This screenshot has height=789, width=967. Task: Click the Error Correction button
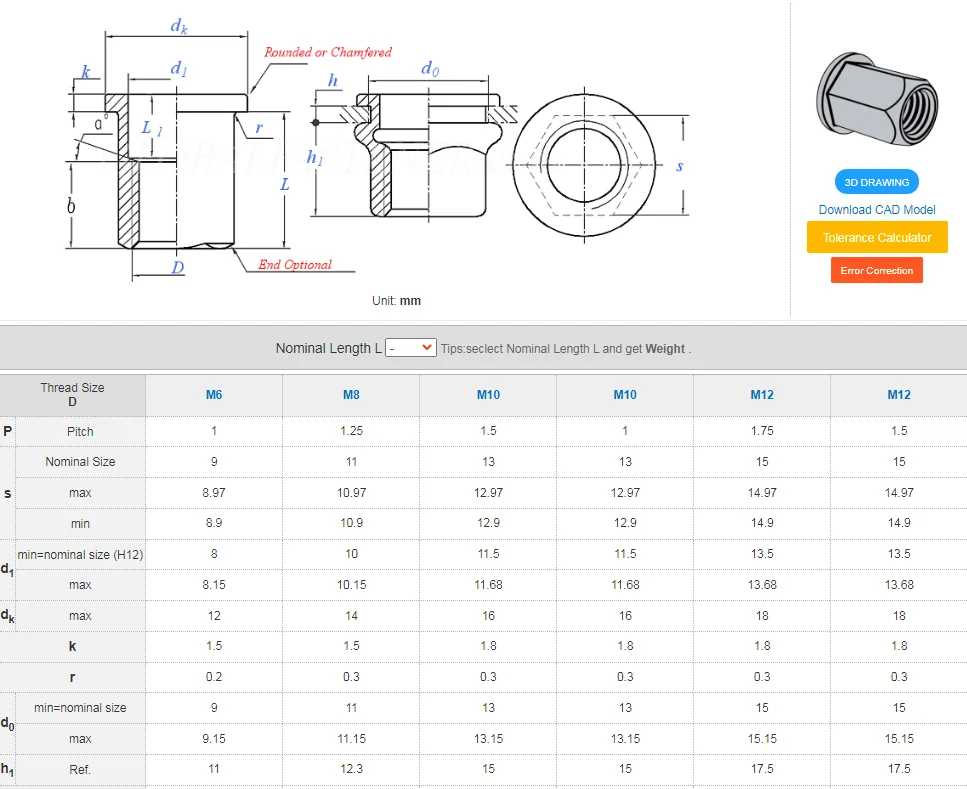click(x=875, y=270)
